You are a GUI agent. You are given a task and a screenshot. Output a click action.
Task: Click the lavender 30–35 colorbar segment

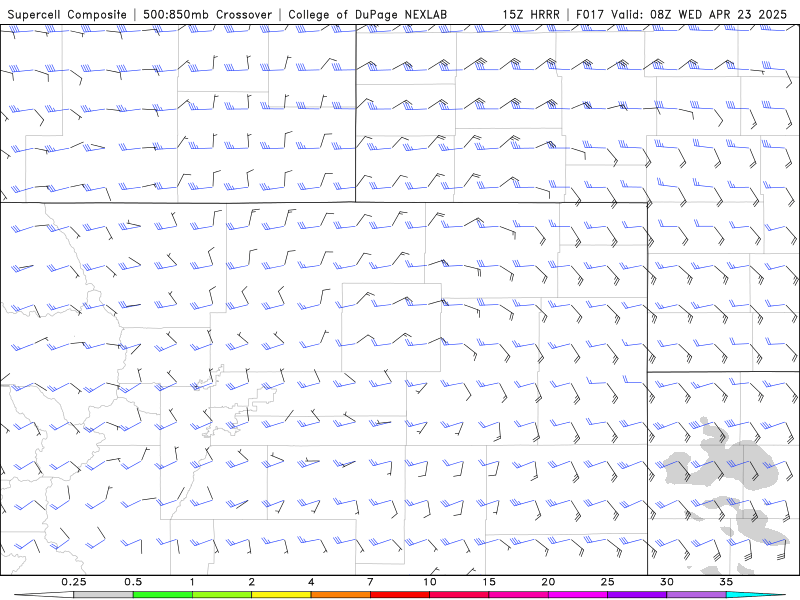pos(696,595)
